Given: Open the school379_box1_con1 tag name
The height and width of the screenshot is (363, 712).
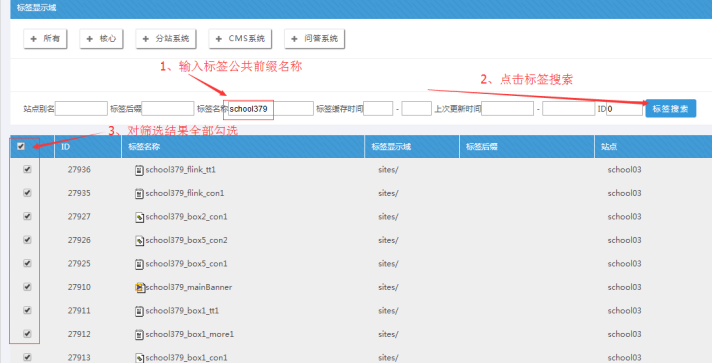Looking at the screenshot, I should (186, 358).
